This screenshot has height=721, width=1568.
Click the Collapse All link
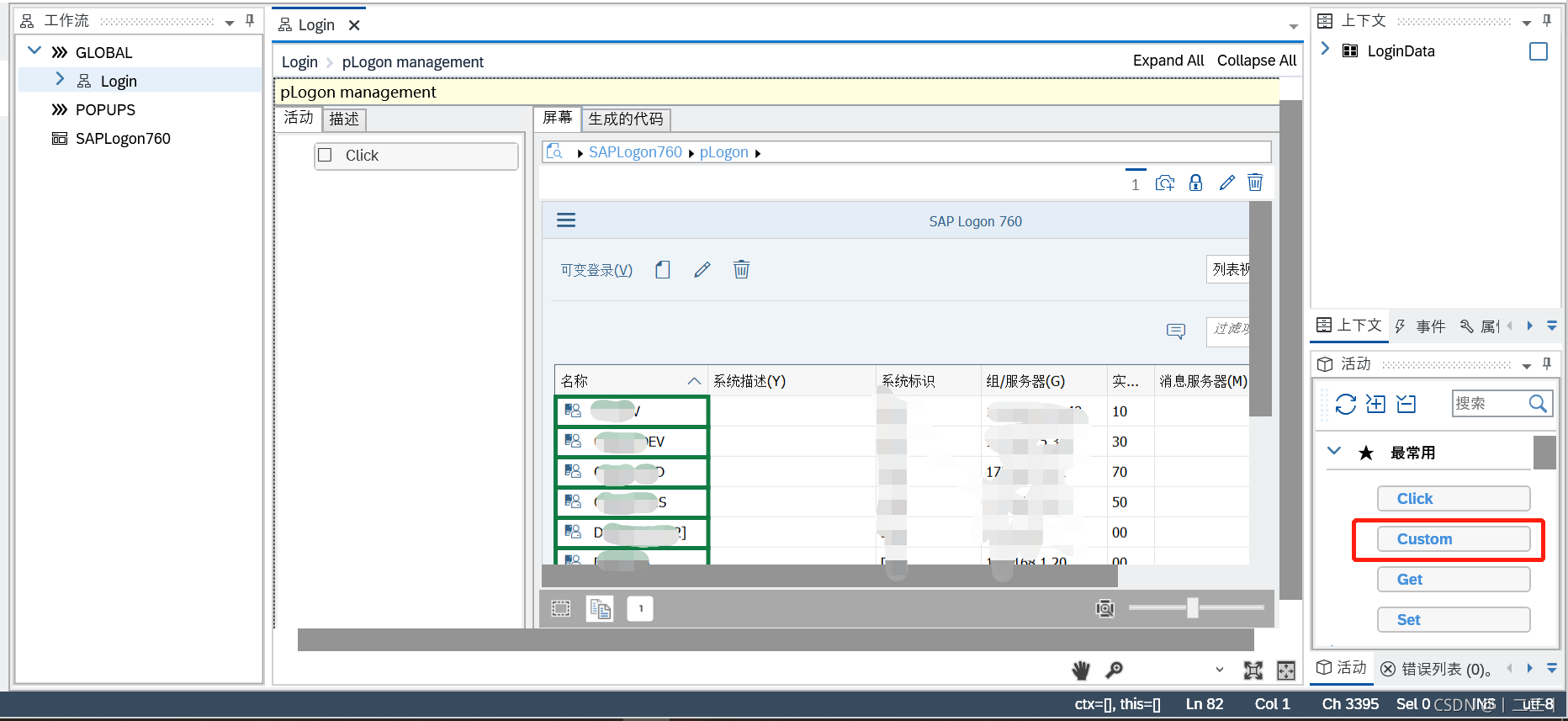click(x=1257, y=61)
